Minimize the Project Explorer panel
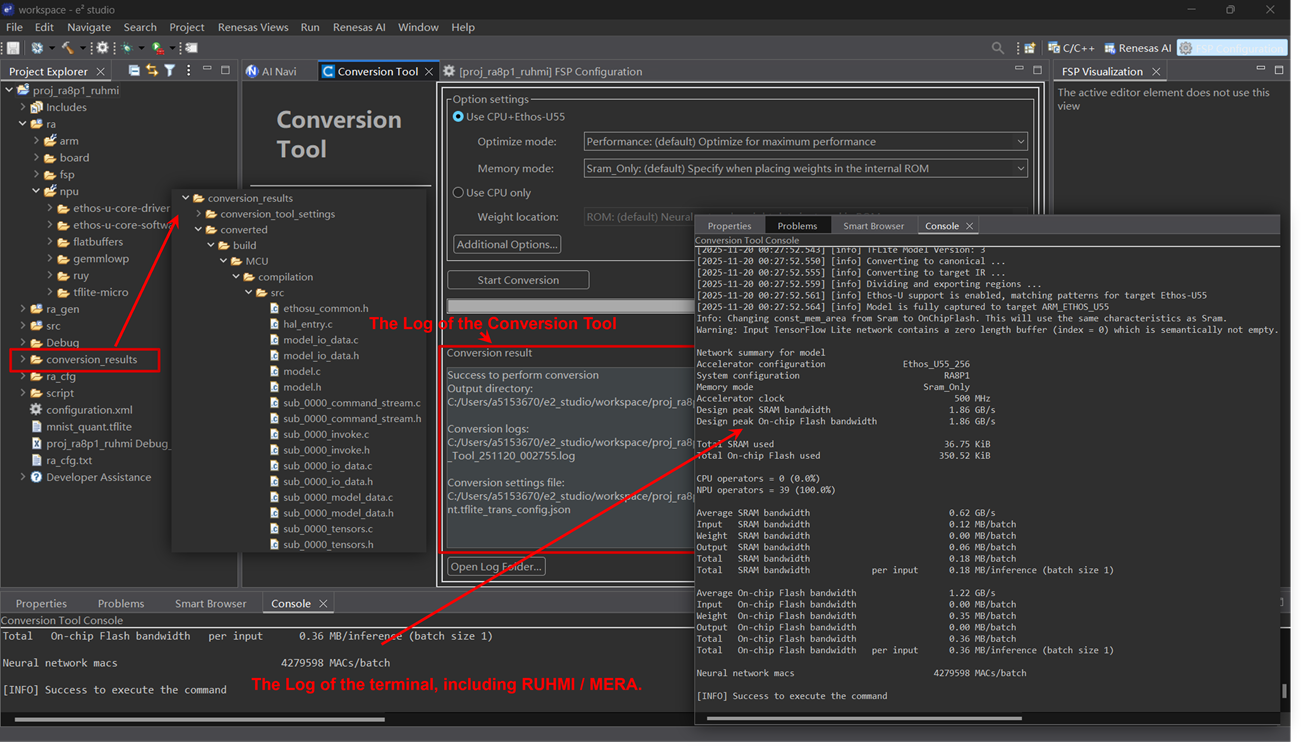This screenshot has height=746, width=1301. [207, 70]
